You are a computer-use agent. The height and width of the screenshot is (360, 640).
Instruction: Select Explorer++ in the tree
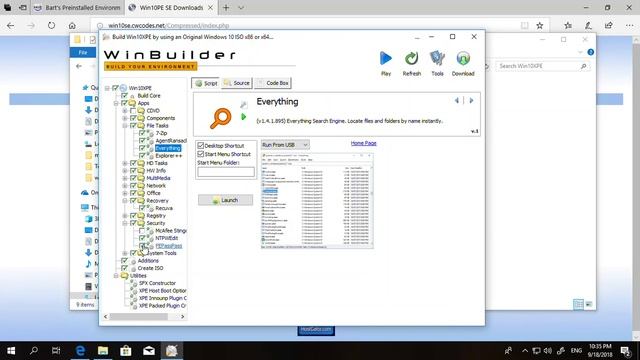pyautogui.click(x=169, y=156)
